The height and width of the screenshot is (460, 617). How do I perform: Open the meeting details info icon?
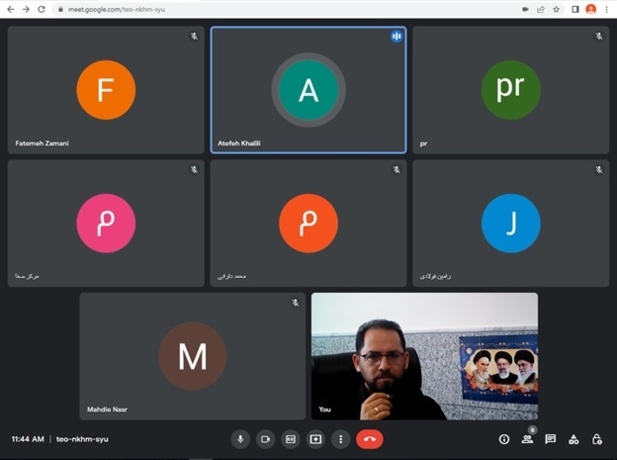coord(504,439)
